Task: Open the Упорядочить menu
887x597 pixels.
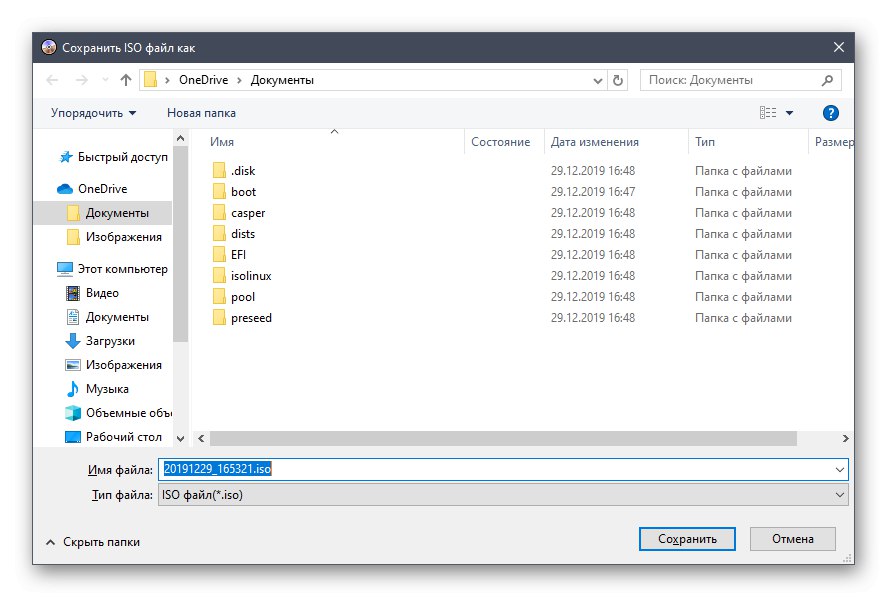Action: [x=93, y=113]
